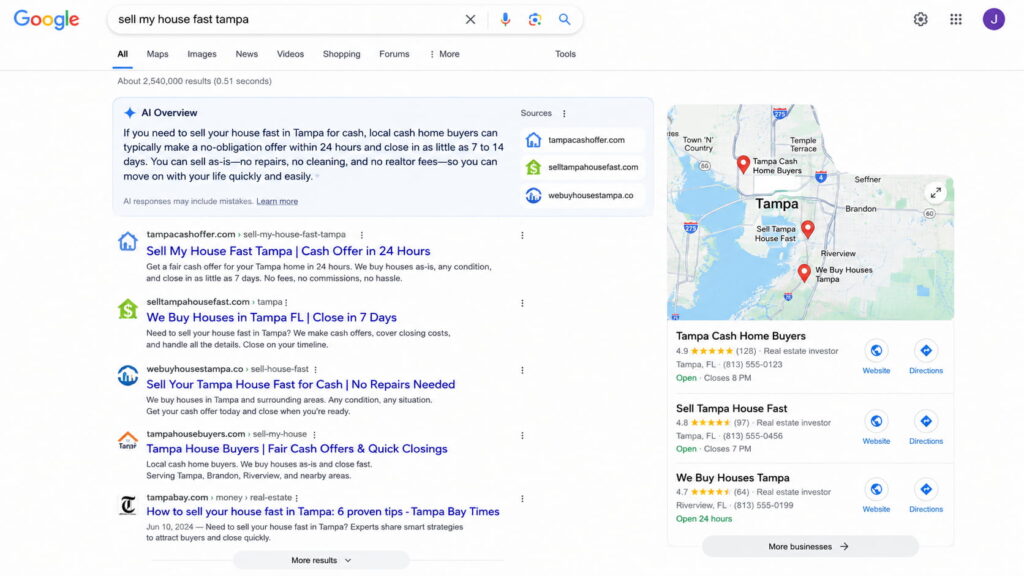Select We Buy Houses Tampa map pin
Image resolution: width=1024 pixels, height=576 pixels.
click(804, 273)
